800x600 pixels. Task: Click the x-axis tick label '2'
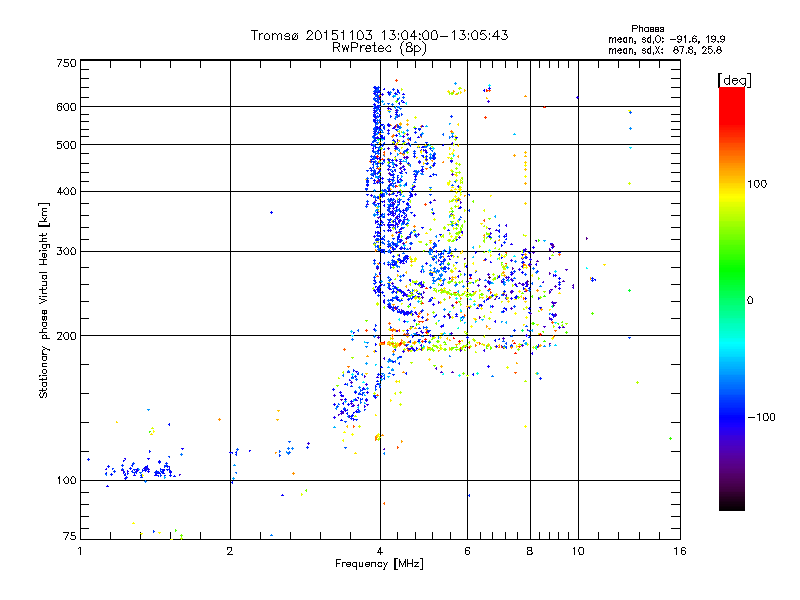point(230,551)
